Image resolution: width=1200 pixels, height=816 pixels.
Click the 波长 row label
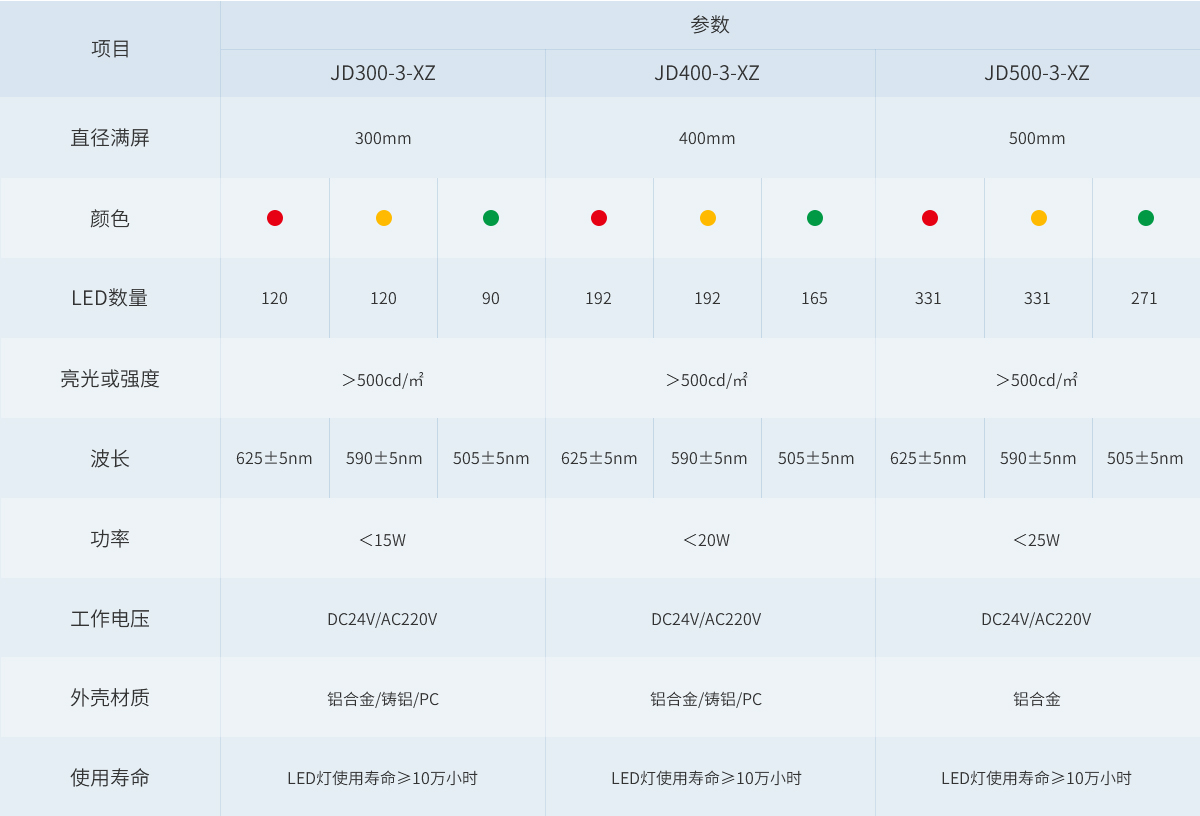pyautogui.click(x=110, y=458)
